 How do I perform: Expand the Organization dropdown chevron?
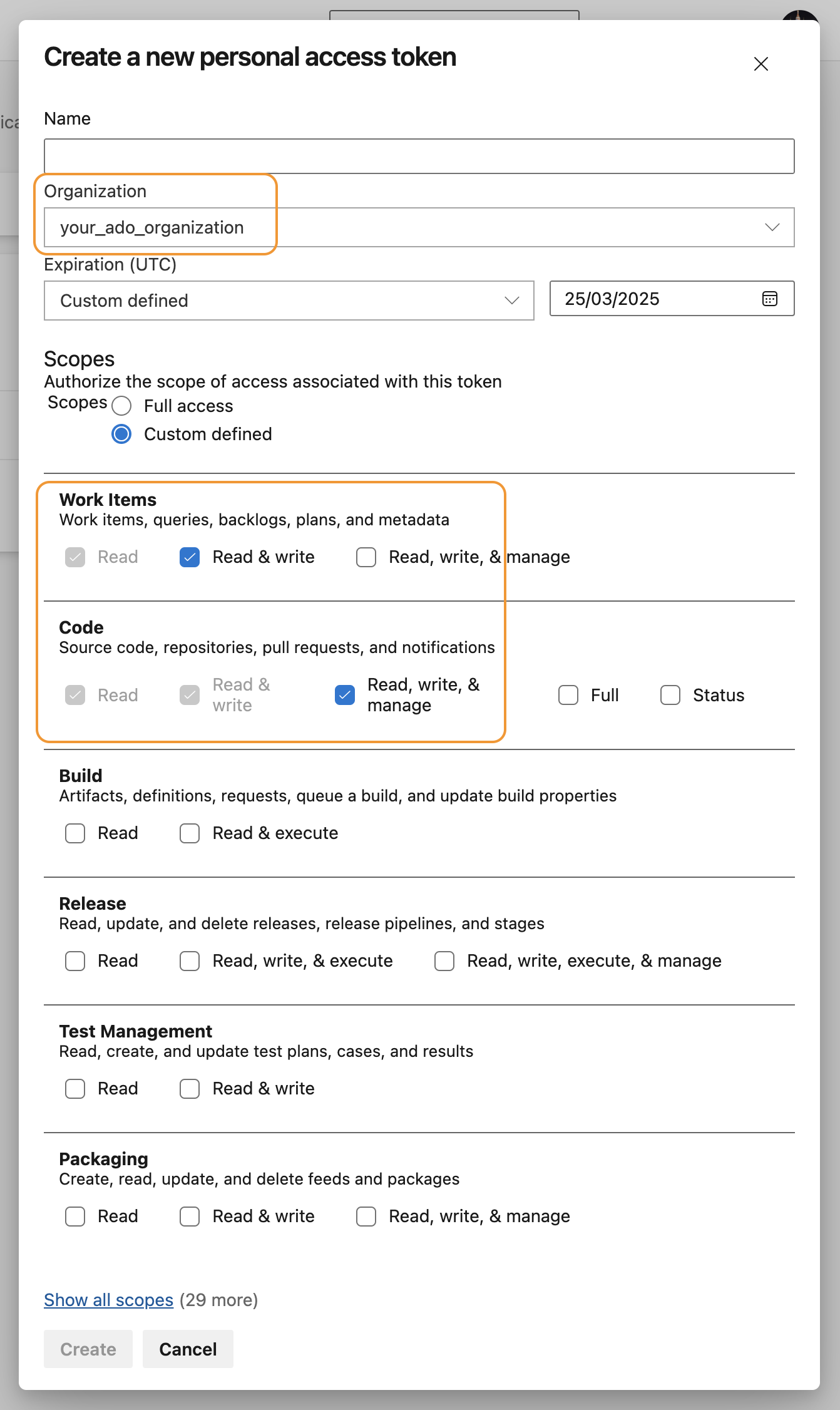[x=772, y=227]
